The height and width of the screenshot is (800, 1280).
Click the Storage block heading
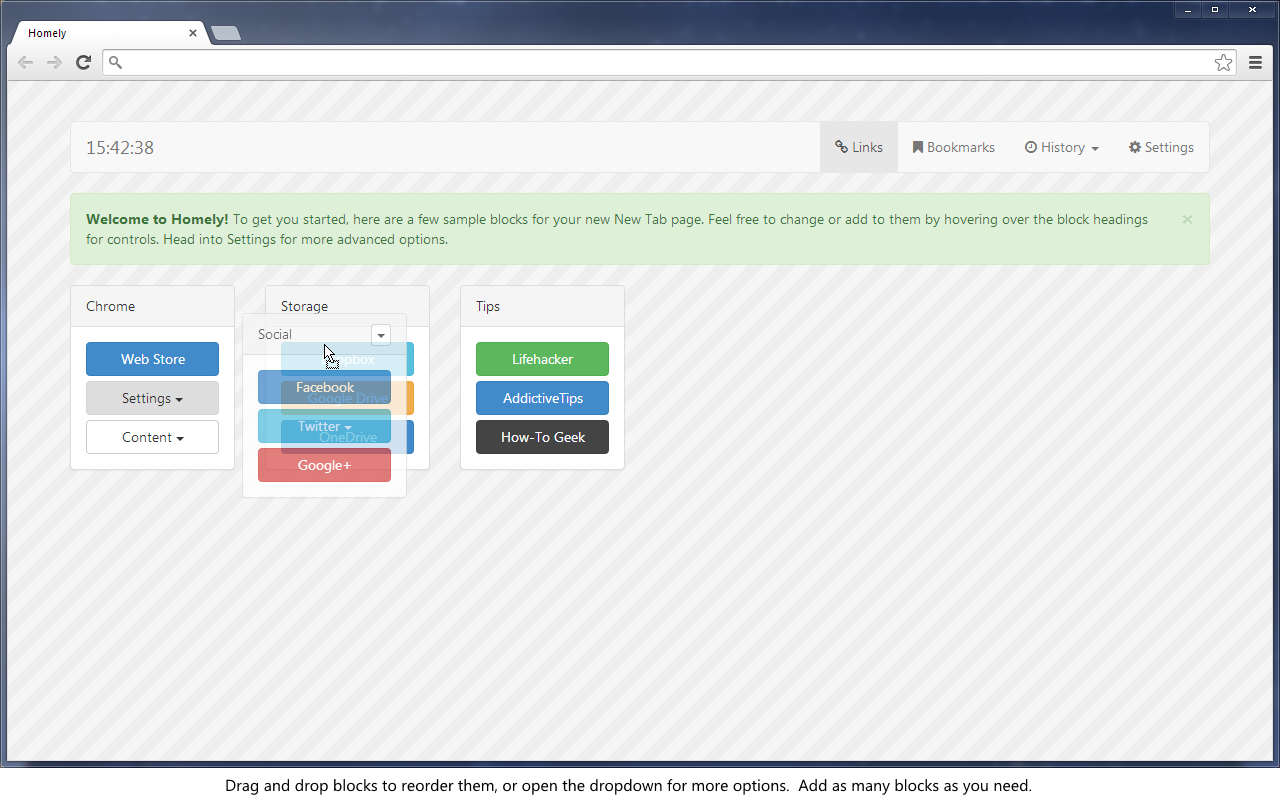coord(347,304)
